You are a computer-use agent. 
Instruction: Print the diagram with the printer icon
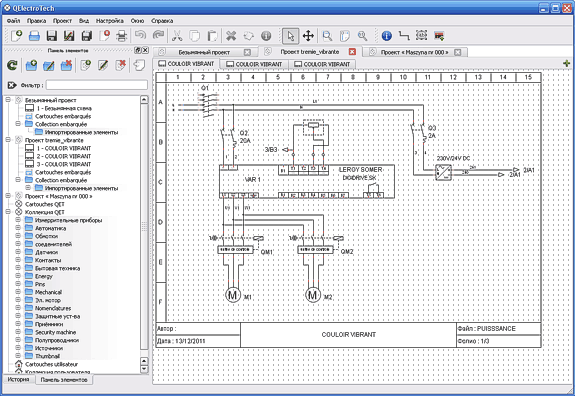[121, 36]
